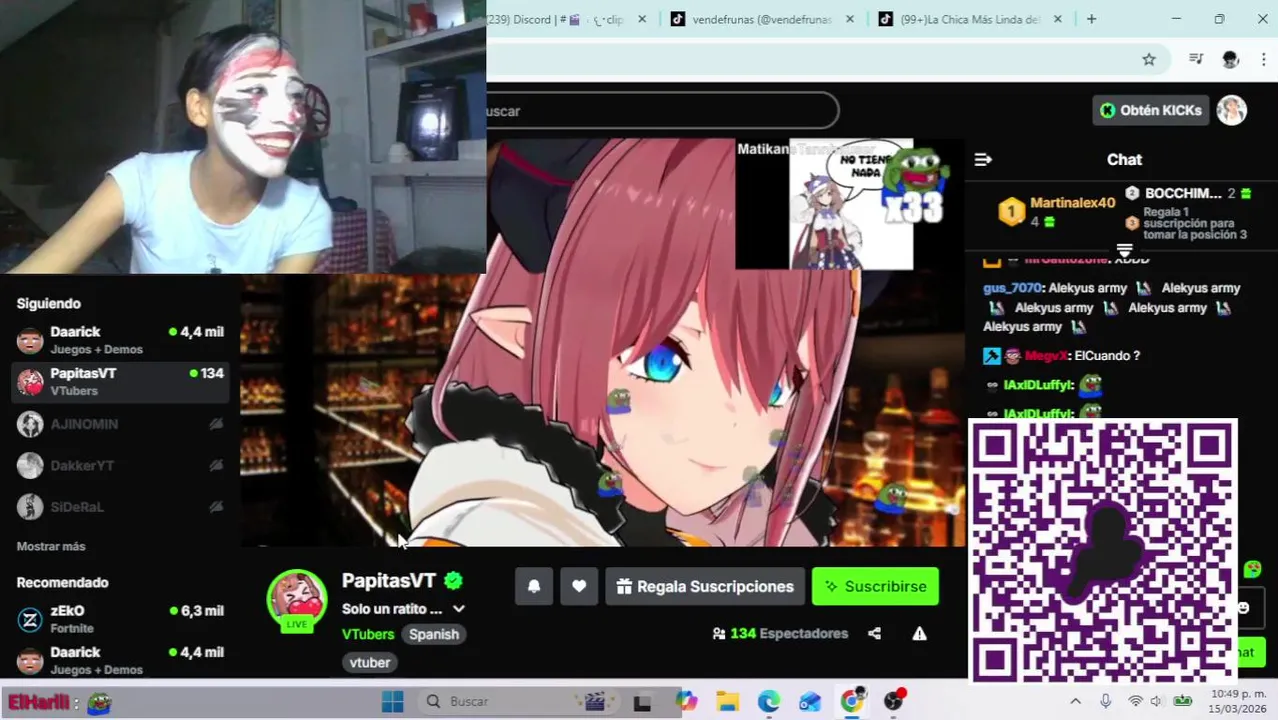1278x720 pixels.
Task: Open Task View on the taskbar
Action: [642, 702]
